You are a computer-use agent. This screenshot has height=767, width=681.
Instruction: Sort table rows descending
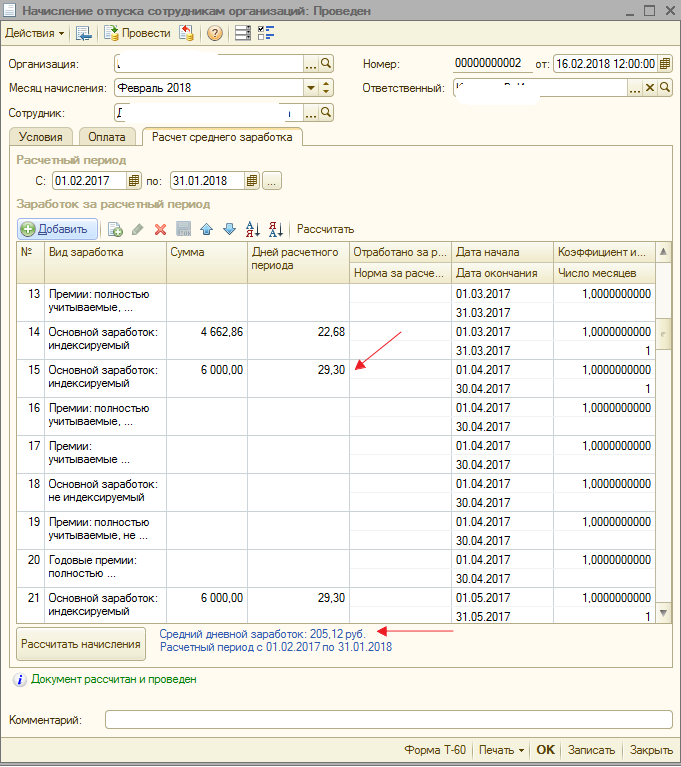pyautogui.click(x=276, y=229)
